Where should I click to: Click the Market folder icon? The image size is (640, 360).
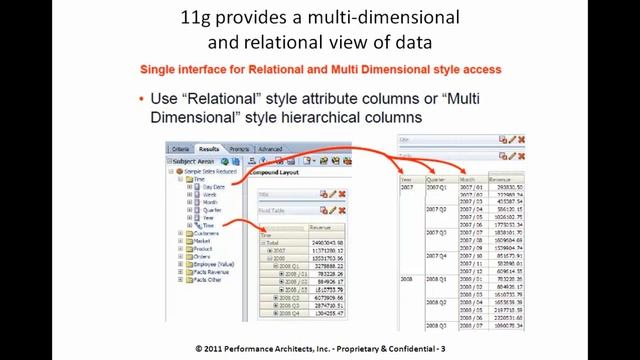point(189,241)
